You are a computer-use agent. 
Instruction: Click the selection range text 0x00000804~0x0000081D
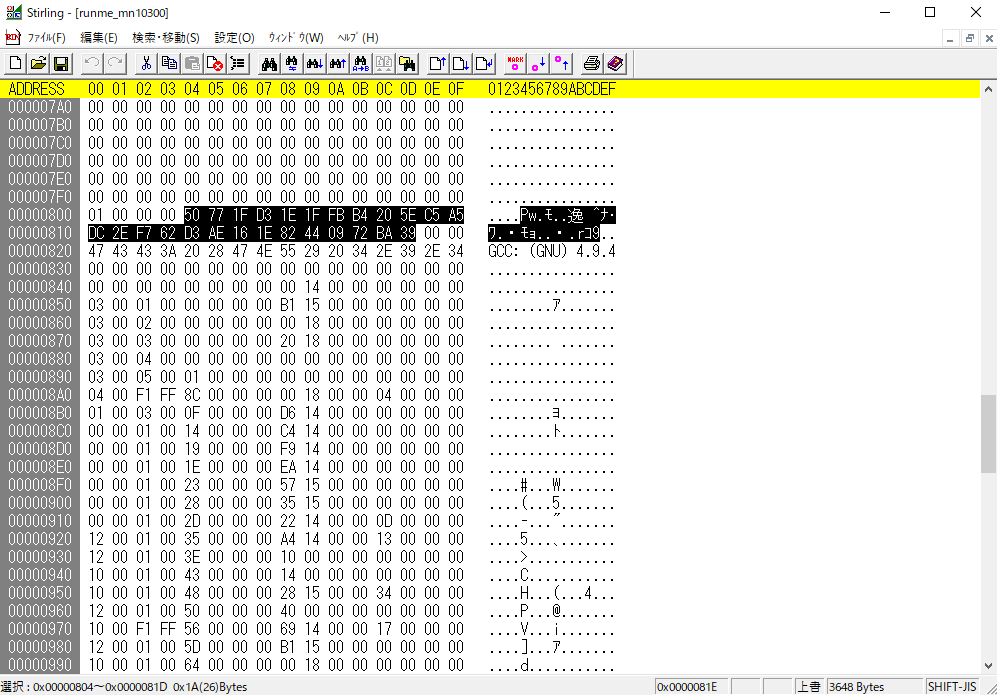coord(100,687)
